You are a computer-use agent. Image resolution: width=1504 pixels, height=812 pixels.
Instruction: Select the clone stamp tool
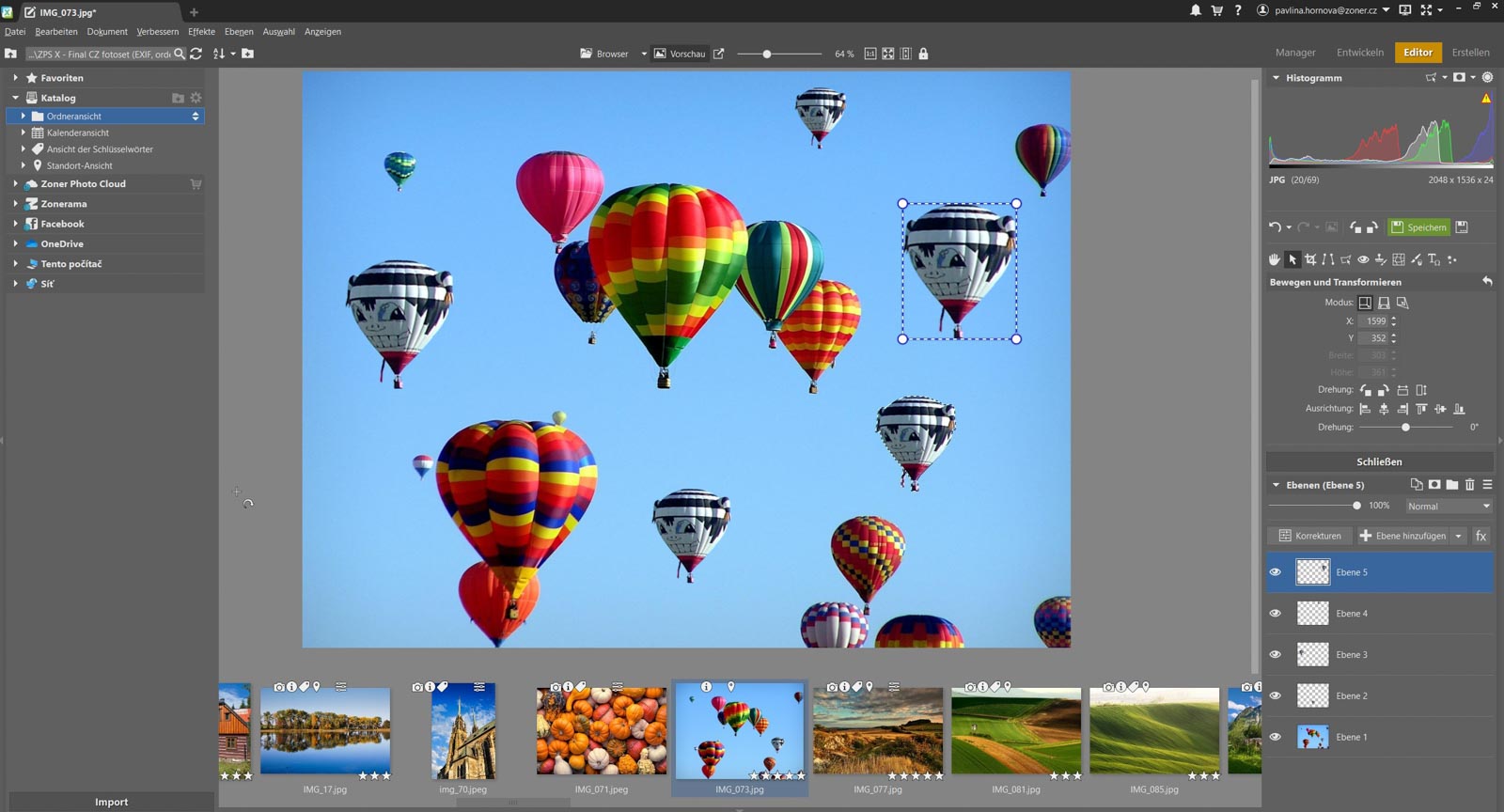pos(1380,259)
